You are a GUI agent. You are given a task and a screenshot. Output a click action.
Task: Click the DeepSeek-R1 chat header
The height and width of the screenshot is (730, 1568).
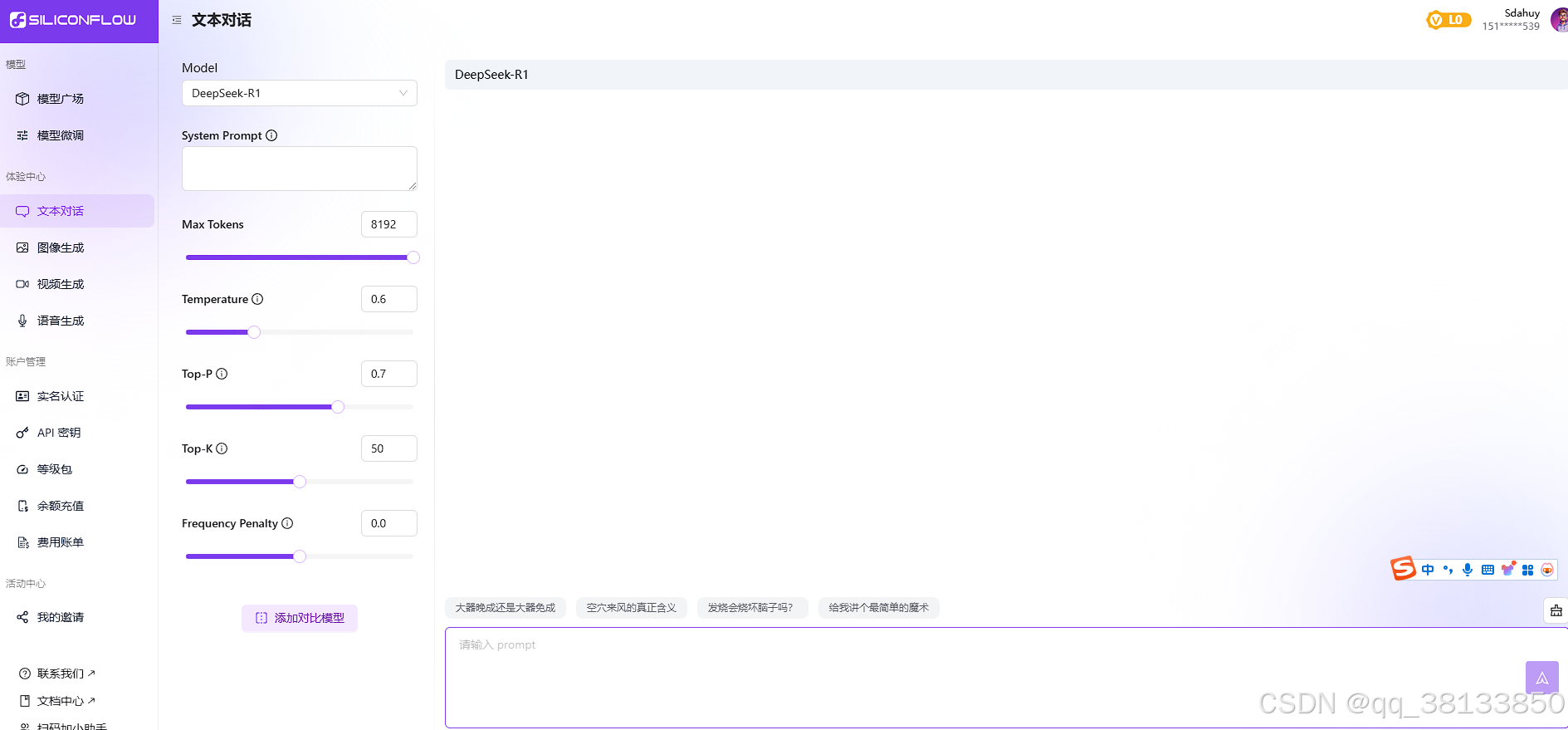(1006, 75)
